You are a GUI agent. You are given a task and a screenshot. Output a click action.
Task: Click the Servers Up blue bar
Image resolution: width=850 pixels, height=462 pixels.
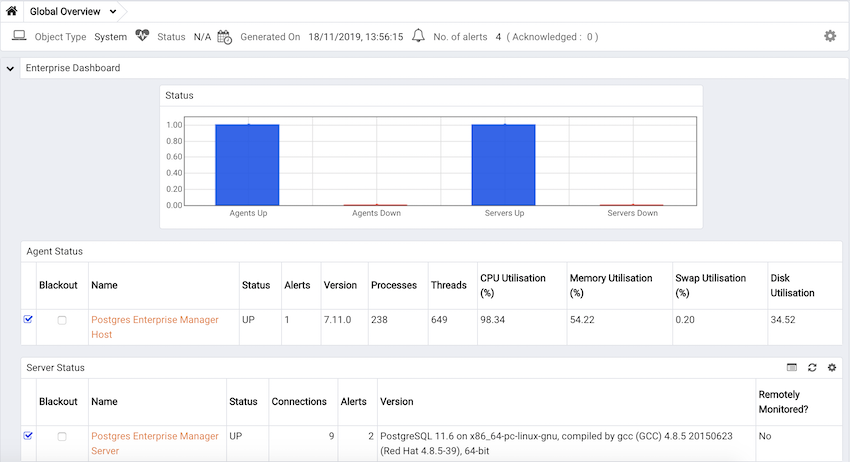[504, 165]
